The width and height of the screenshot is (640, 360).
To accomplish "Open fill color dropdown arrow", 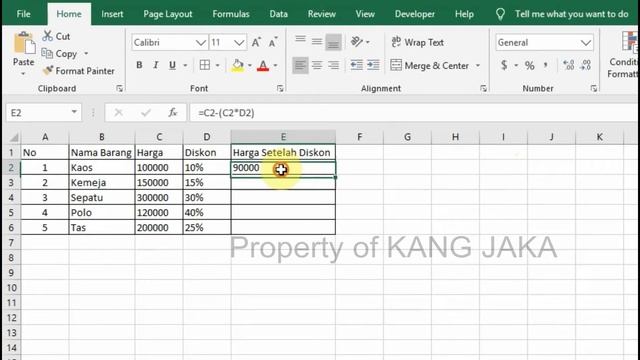I will pyautogui.click(x=249, y=65).
